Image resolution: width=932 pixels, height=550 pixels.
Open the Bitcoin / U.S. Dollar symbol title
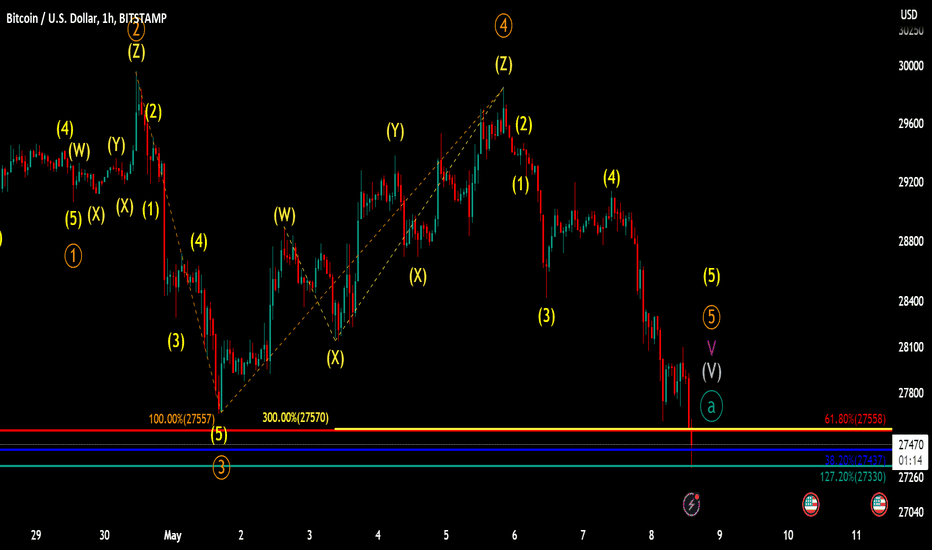coord(86,18)
